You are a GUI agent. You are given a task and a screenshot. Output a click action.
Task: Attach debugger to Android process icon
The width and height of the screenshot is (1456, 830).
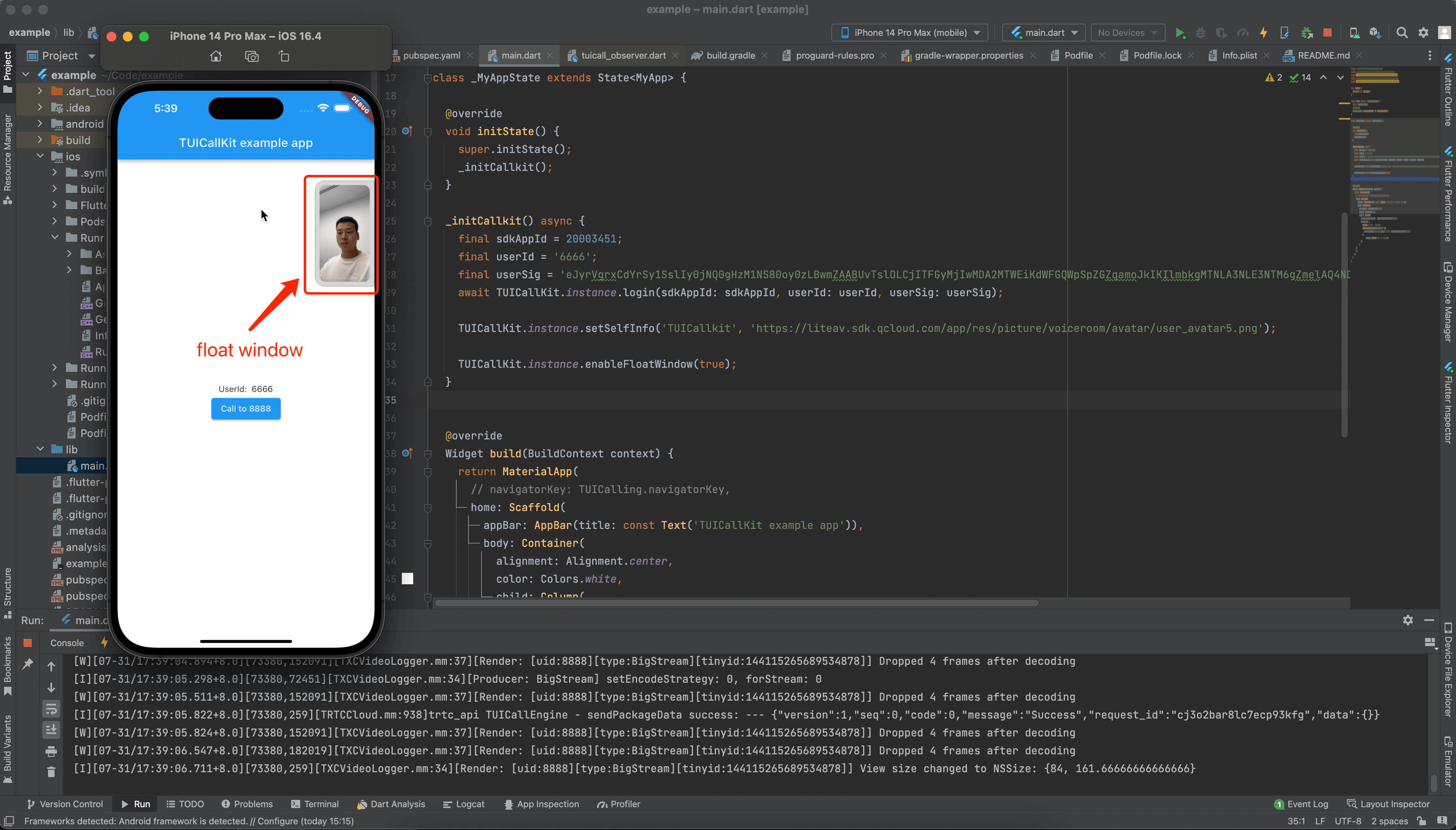coord(1307,33)
